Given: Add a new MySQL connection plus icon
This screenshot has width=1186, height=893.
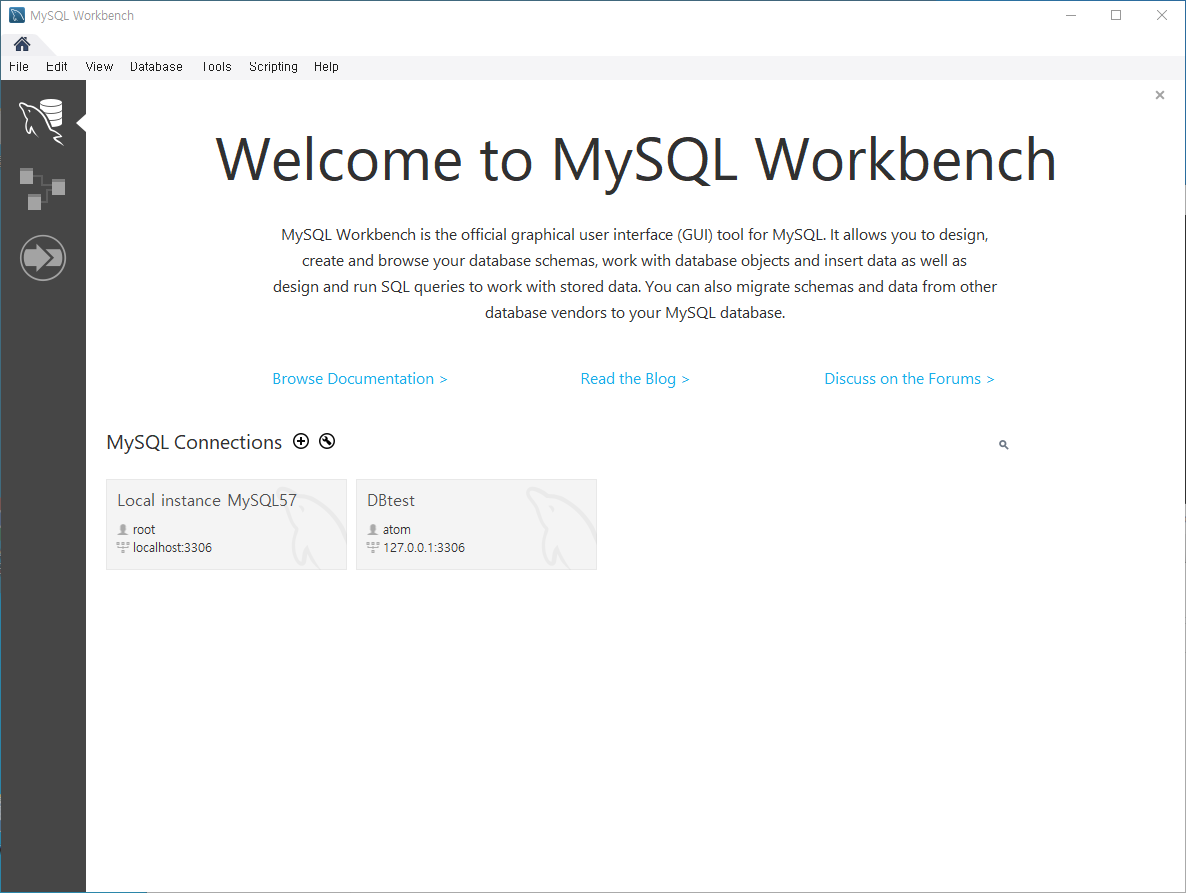Looking at the screenshot, I should point(301,442).
